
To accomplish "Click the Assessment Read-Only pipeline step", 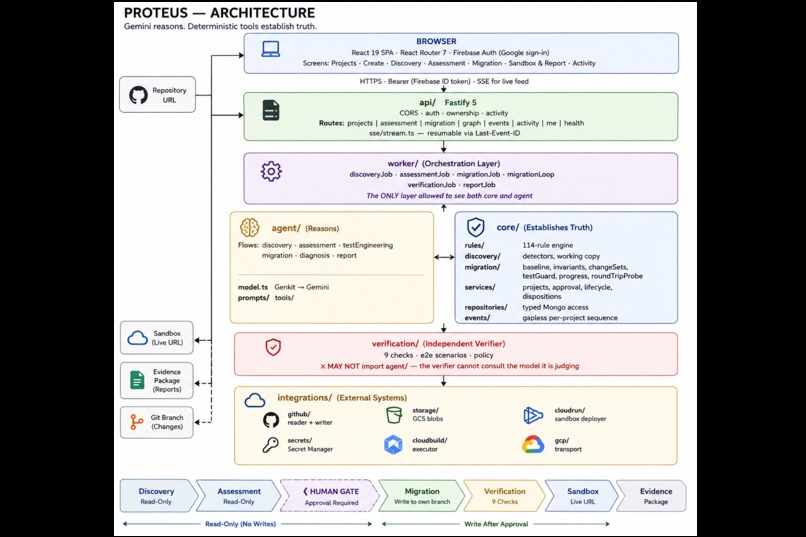I will click(239, 496).
